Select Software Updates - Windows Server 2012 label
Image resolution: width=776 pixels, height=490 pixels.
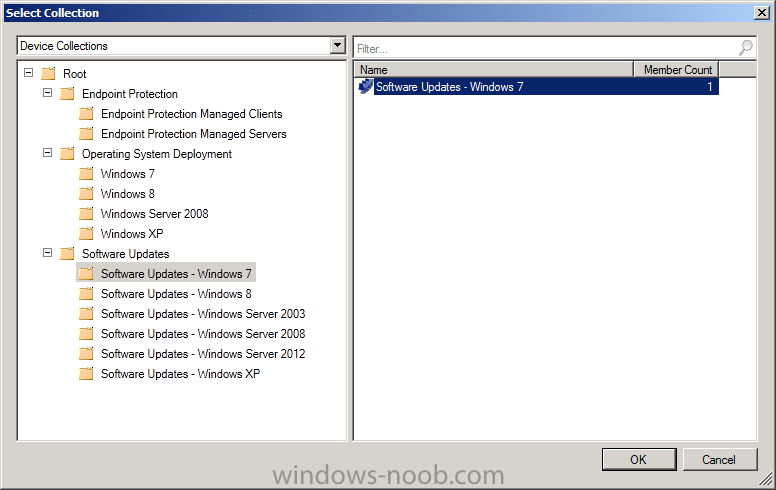coord(203,354)
